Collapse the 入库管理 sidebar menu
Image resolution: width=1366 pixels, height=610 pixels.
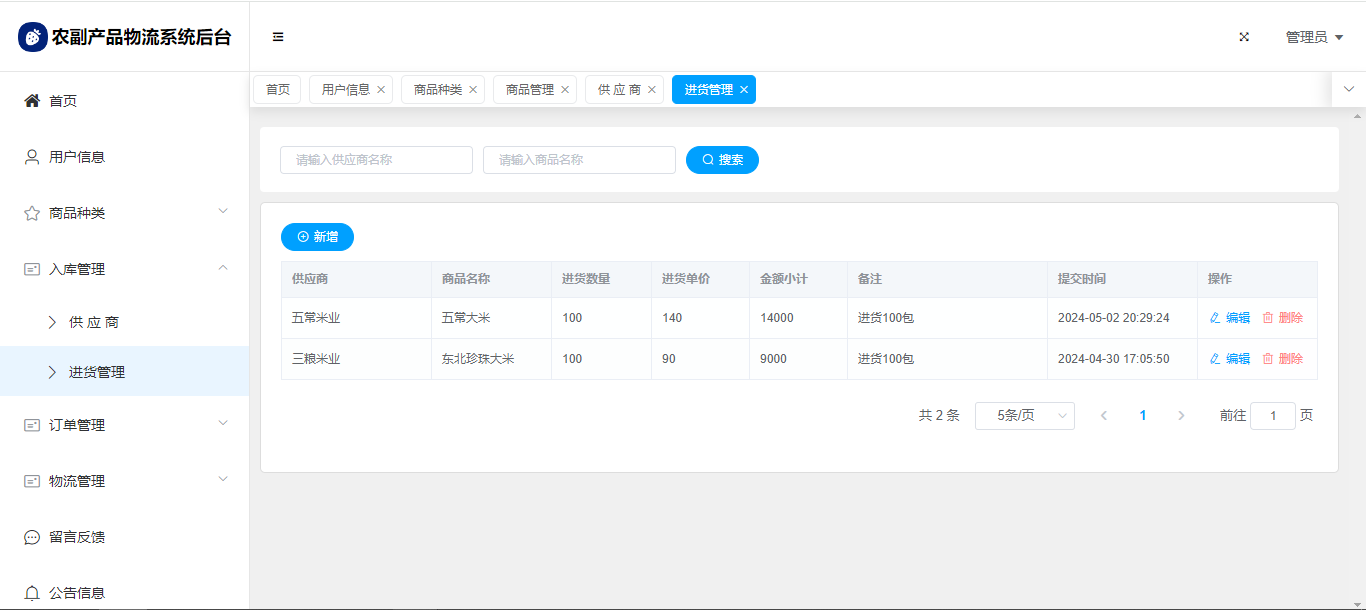click(x=124, y=269)
